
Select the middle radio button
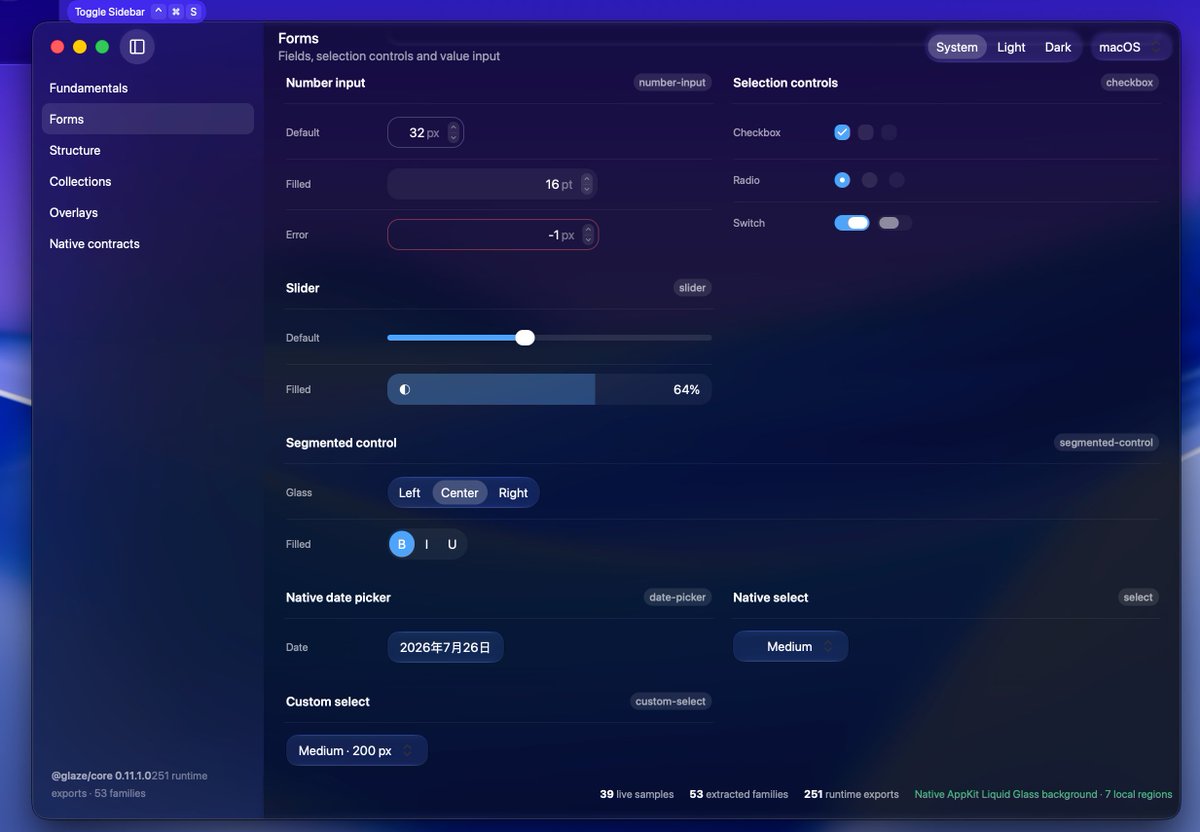point(870,180)
